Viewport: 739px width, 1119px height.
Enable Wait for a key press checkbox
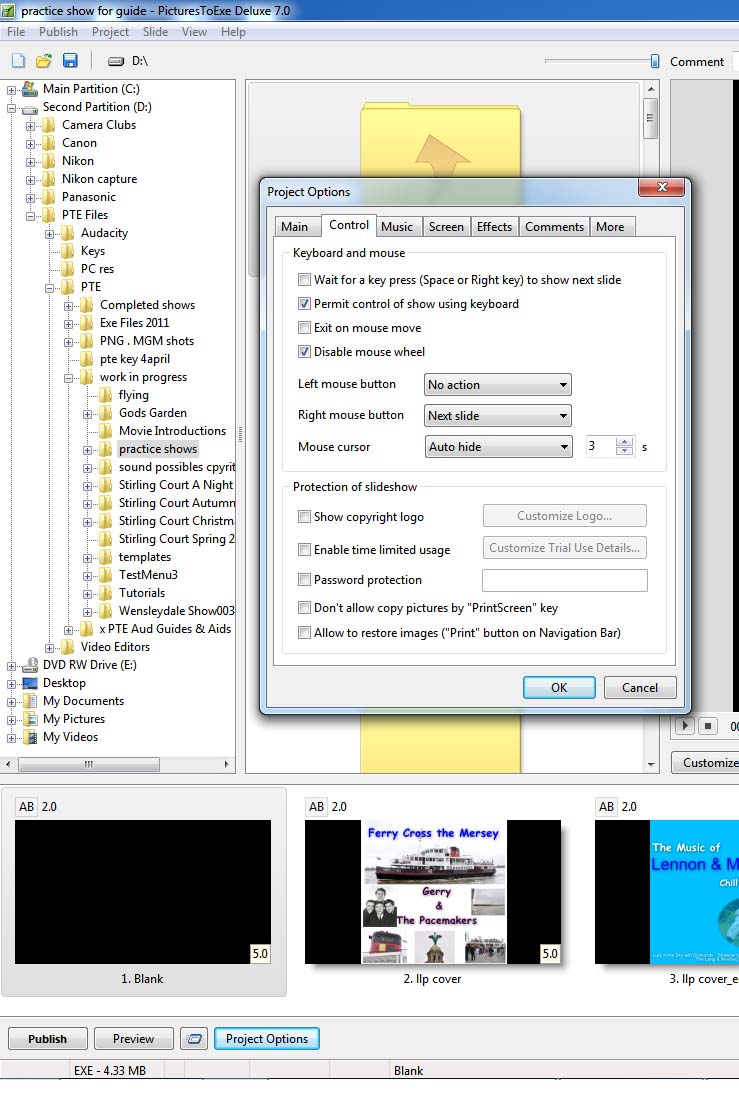tap(305, 280)
